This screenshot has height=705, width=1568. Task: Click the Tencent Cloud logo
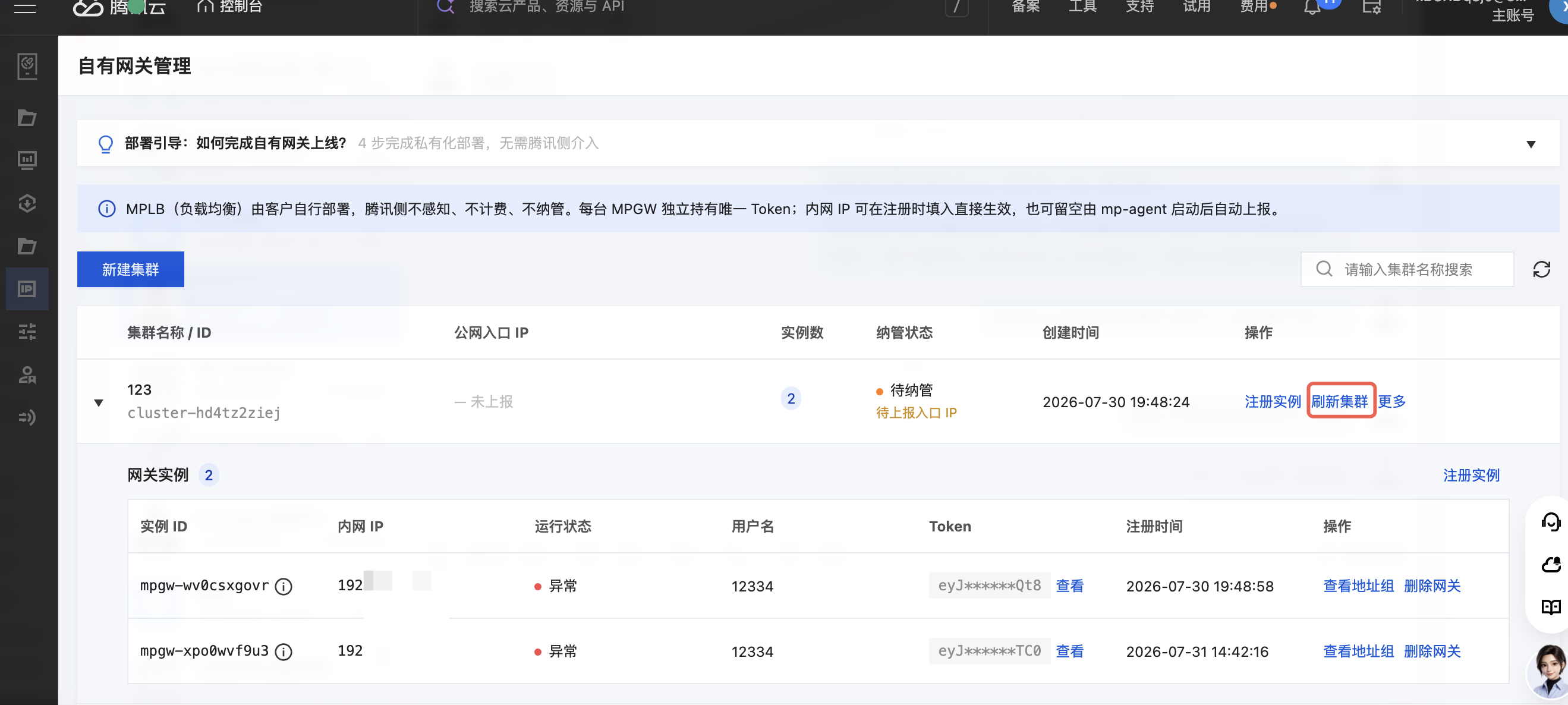click(x=119, y=7)
